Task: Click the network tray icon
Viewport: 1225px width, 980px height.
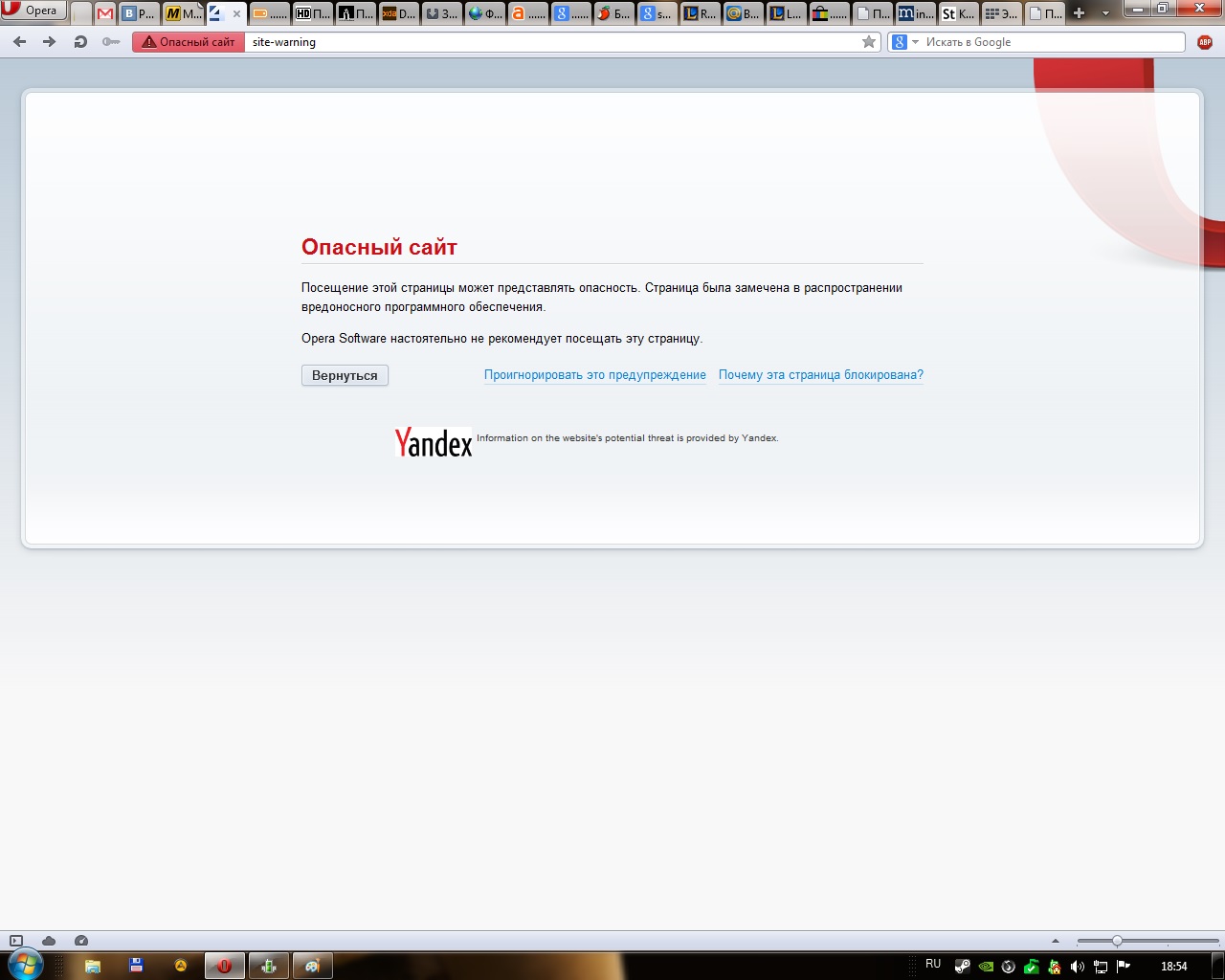Action: [x=1101, y=967]
